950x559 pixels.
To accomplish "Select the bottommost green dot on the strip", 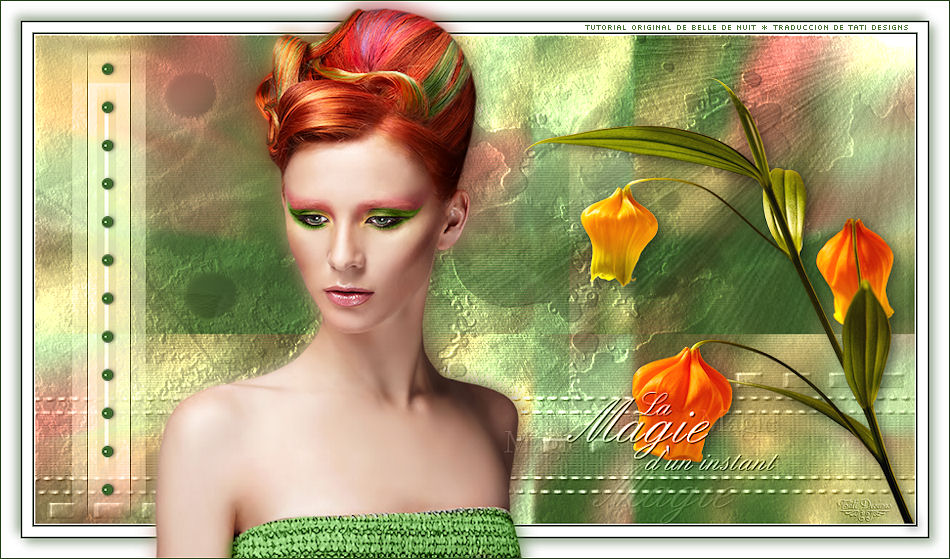I will point(107,489).
